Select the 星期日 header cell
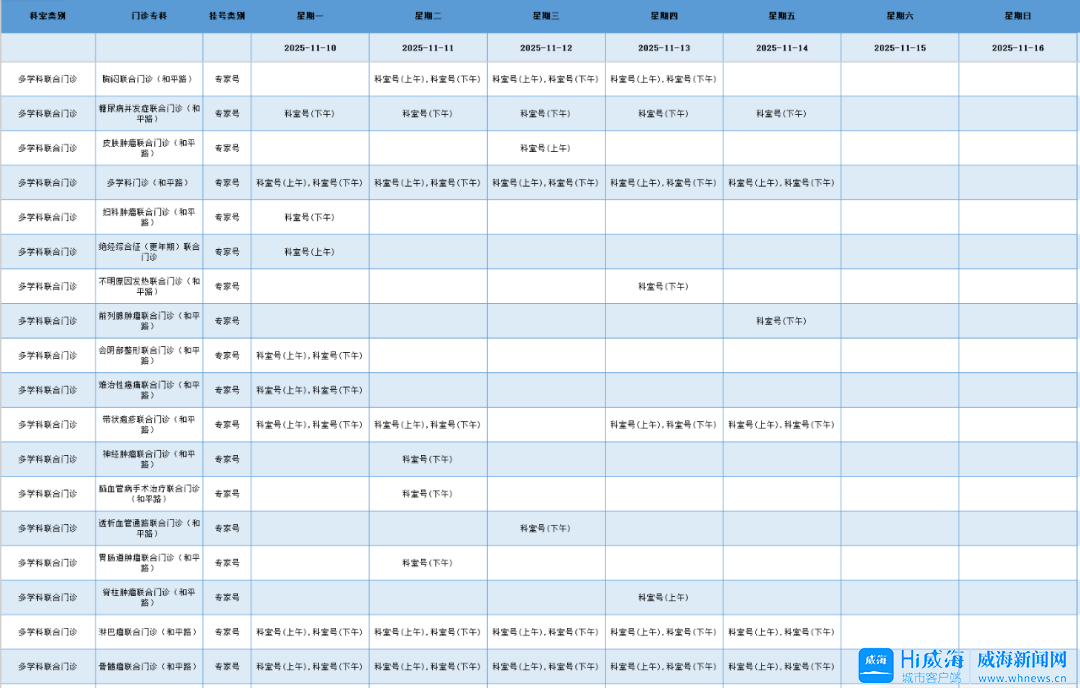 pos(1018,17)
